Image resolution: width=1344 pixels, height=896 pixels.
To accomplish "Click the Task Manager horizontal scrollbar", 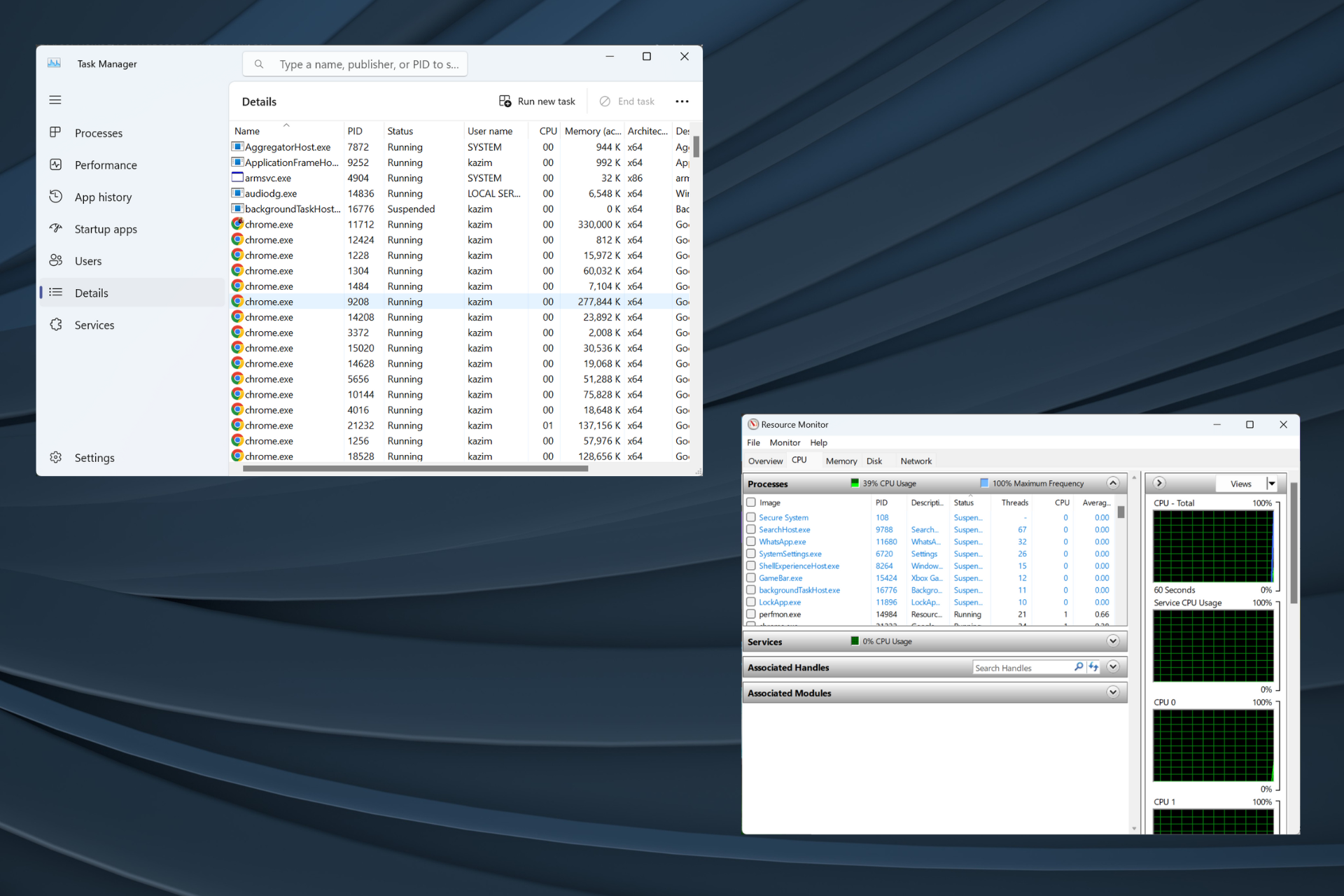I will 416,469.
